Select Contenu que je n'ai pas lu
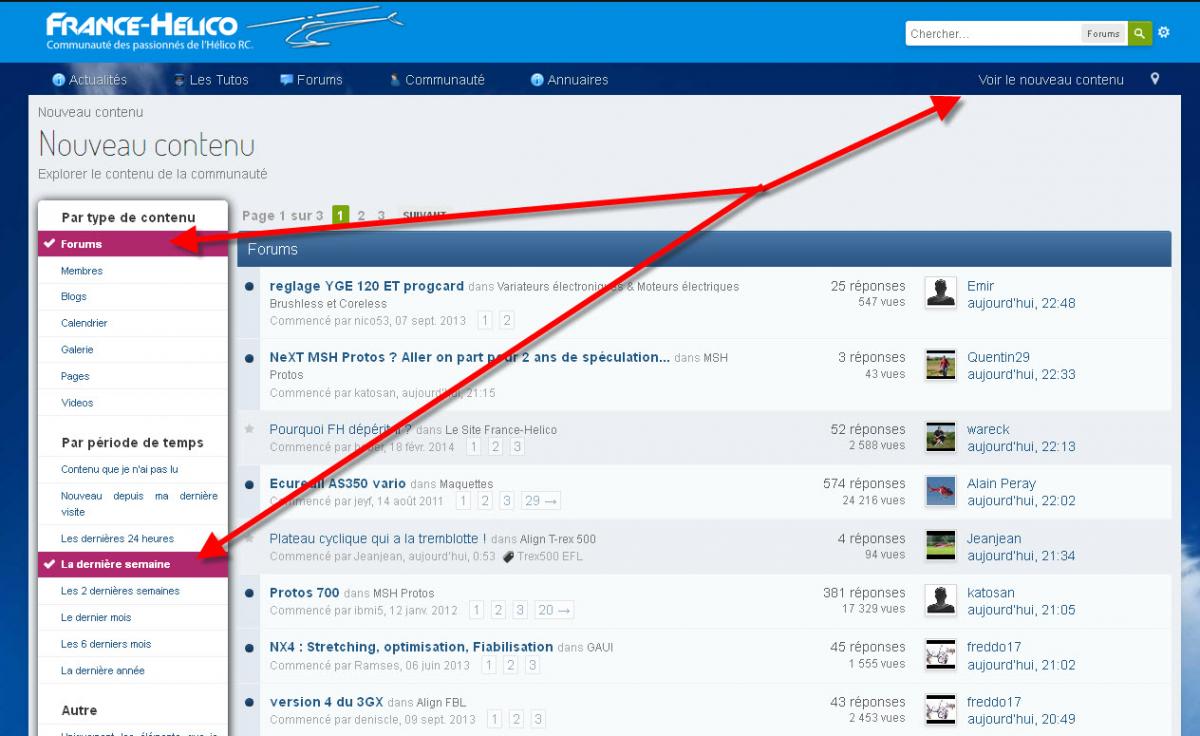The height and width of the screenshot is (736, 1200). pos(133,469)
